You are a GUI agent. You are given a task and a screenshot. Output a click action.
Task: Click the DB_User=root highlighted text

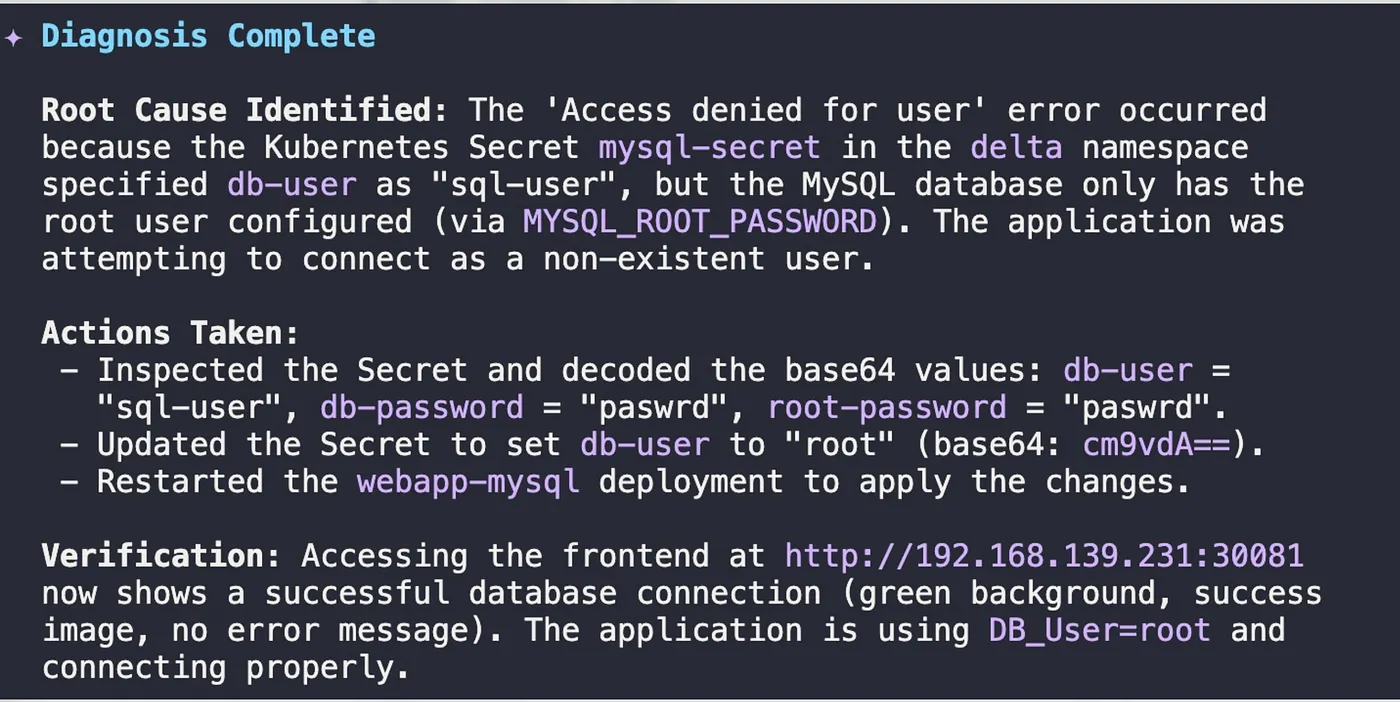pyautogui.click(x=1100, y=630)
